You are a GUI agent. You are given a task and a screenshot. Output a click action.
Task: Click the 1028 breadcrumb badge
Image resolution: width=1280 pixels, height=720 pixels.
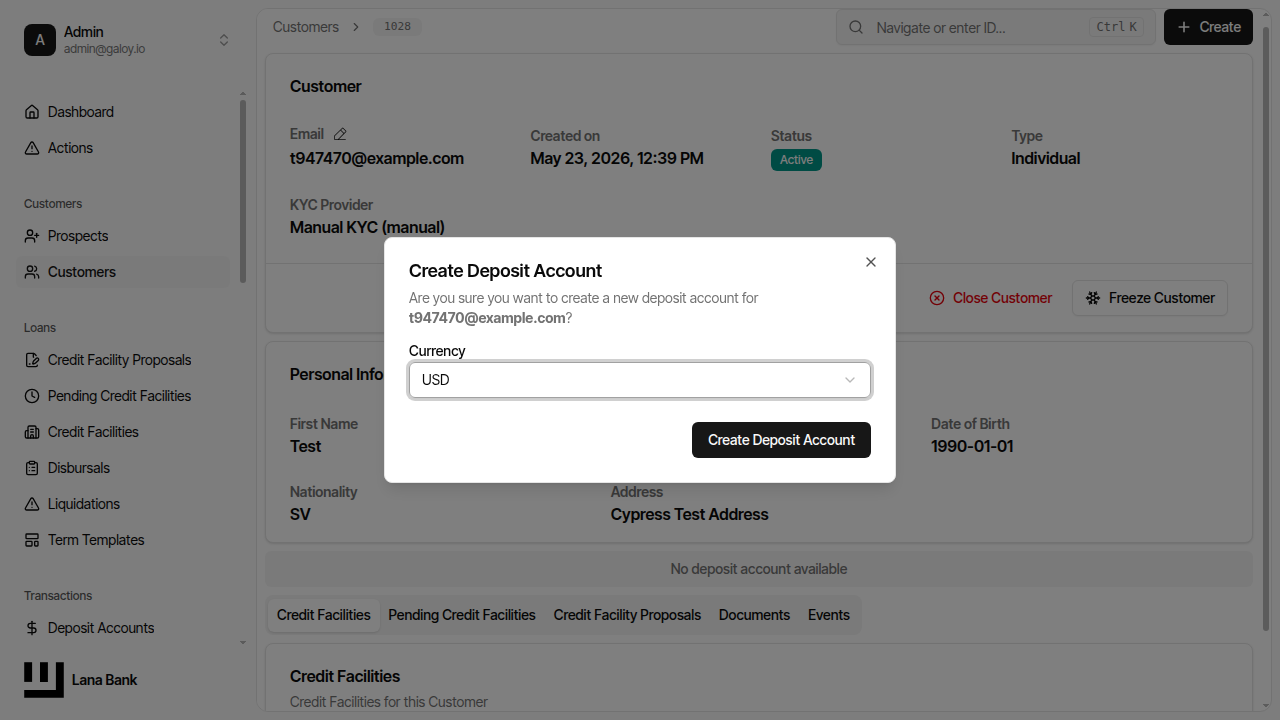pos(398,27)
